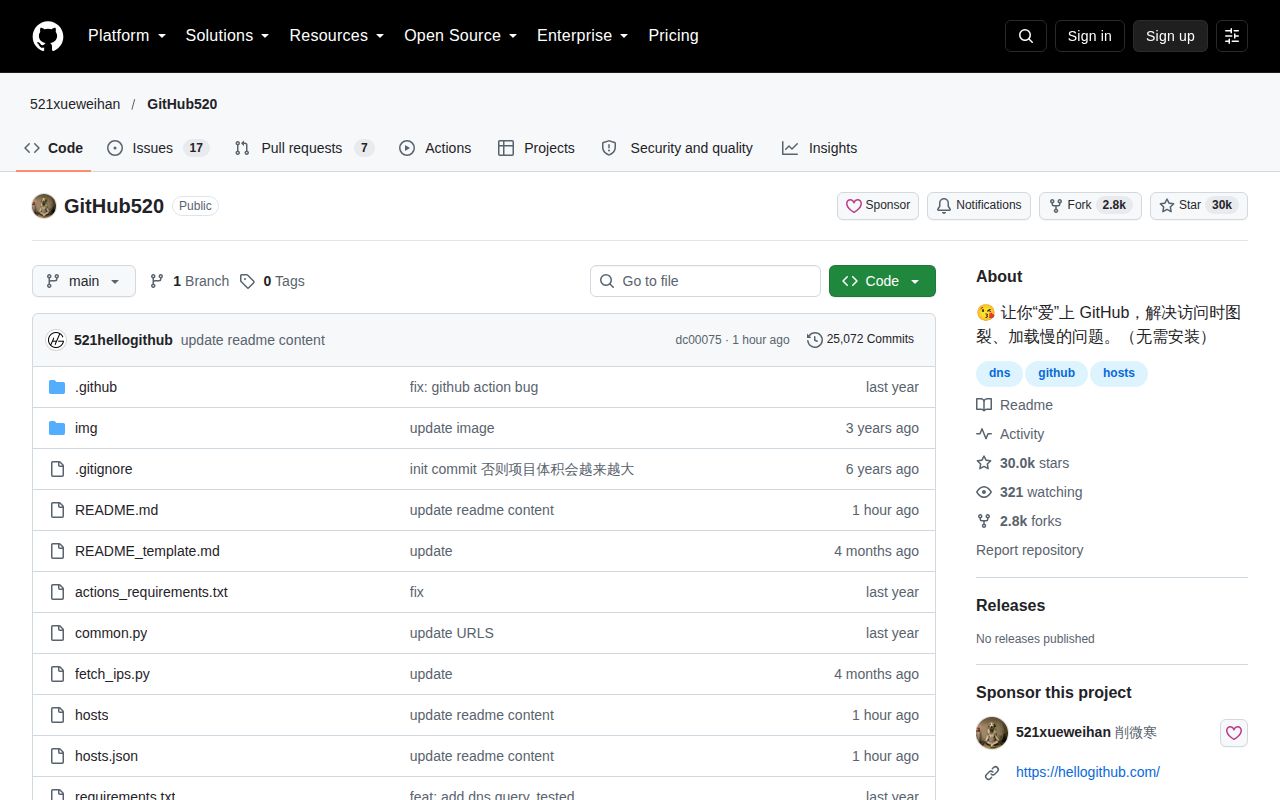This screenshot has height=800, width=1280.
Task: Click the heart Sponsor button
Action: coord(878,205)
